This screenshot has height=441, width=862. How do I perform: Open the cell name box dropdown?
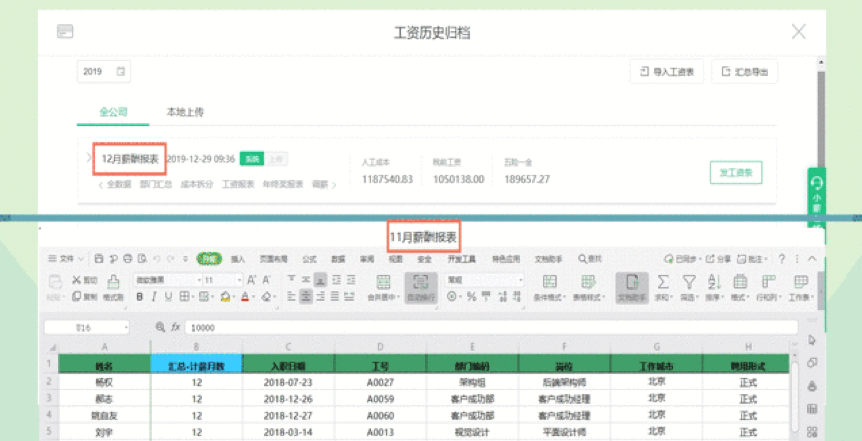pyautogui.click(x=126, y=328)
